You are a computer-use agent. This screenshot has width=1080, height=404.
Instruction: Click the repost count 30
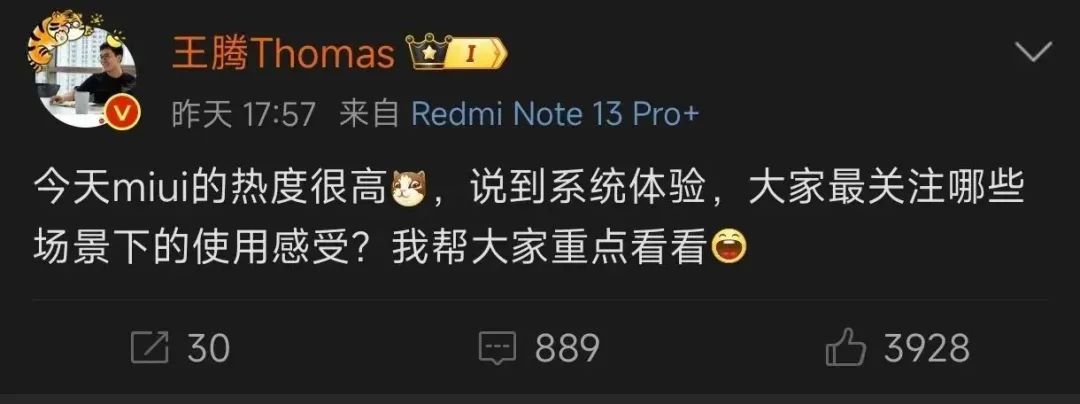coord(208,348)
